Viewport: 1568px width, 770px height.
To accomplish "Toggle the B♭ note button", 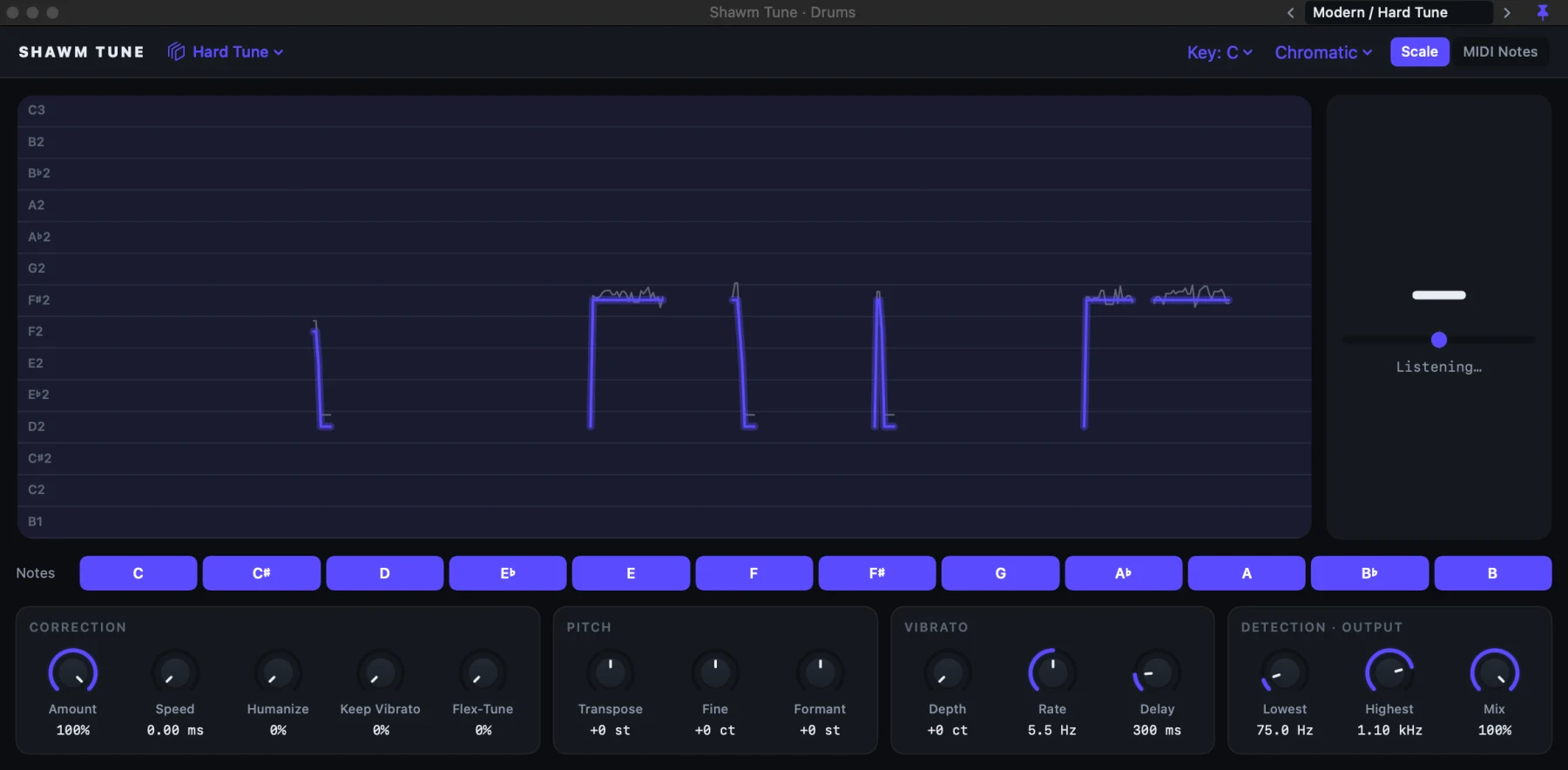I will pyautogui.click(x=1369, y=573).
